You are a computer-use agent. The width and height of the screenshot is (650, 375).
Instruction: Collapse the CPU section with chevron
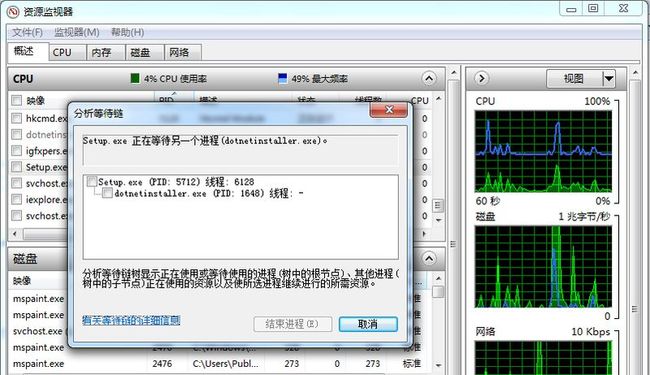click(429, 78)
